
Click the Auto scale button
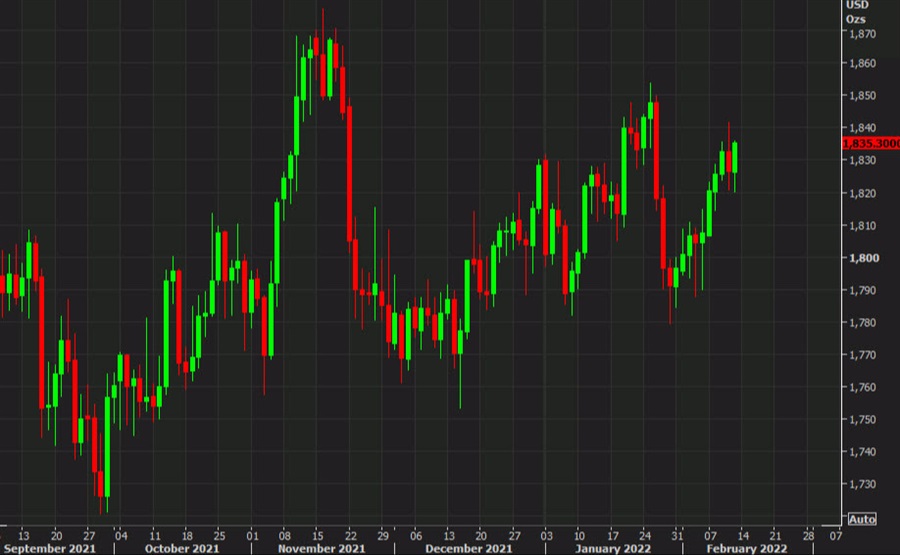(862, 519)
